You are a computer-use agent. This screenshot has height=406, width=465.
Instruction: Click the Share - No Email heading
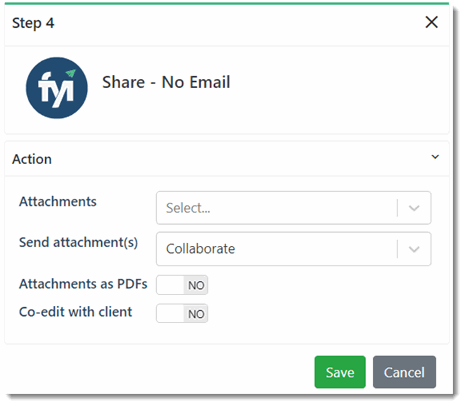pyautogui.click(x=166, y=82)
